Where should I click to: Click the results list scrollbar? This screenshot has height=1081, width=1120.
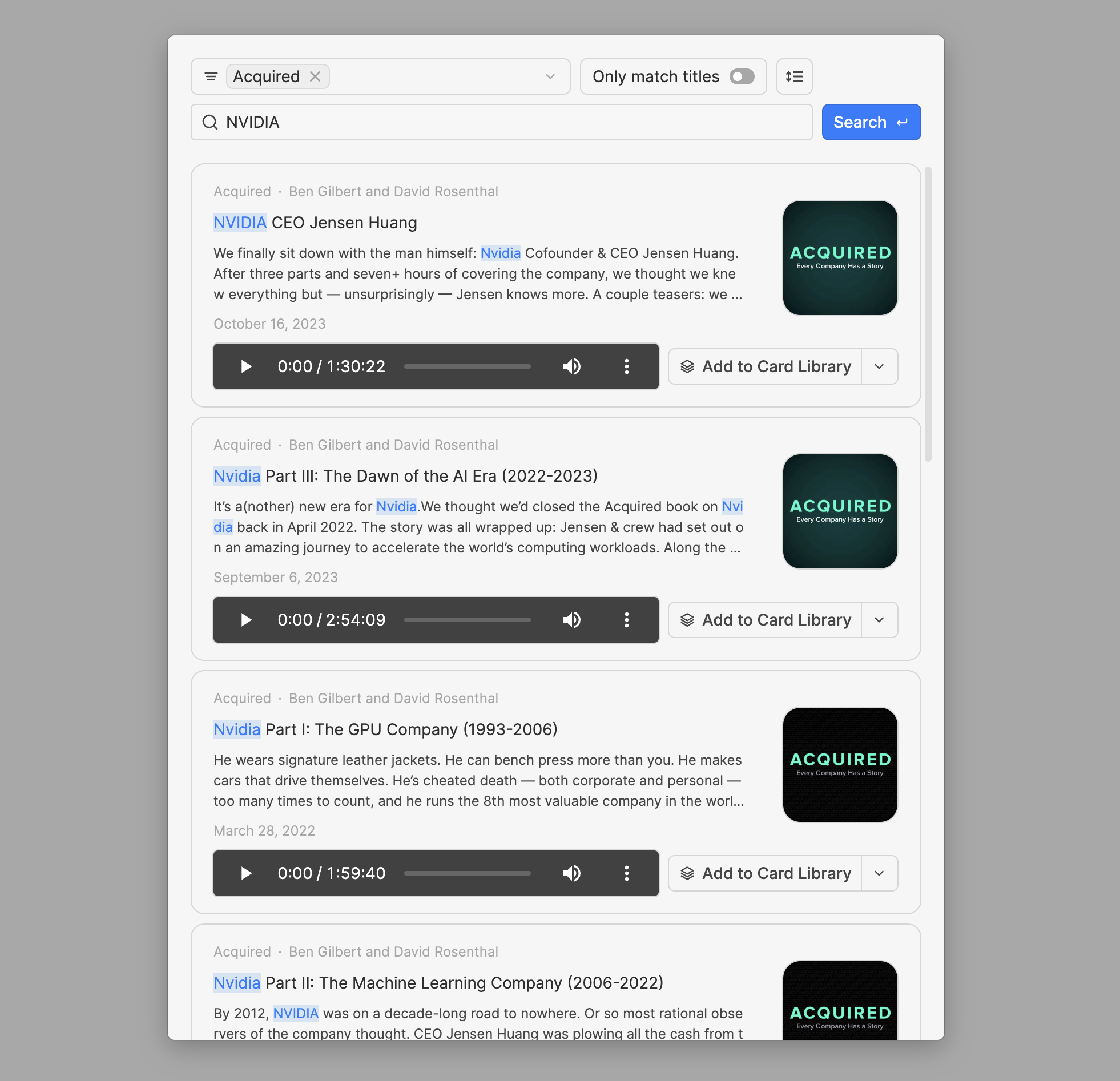point(928,314)
